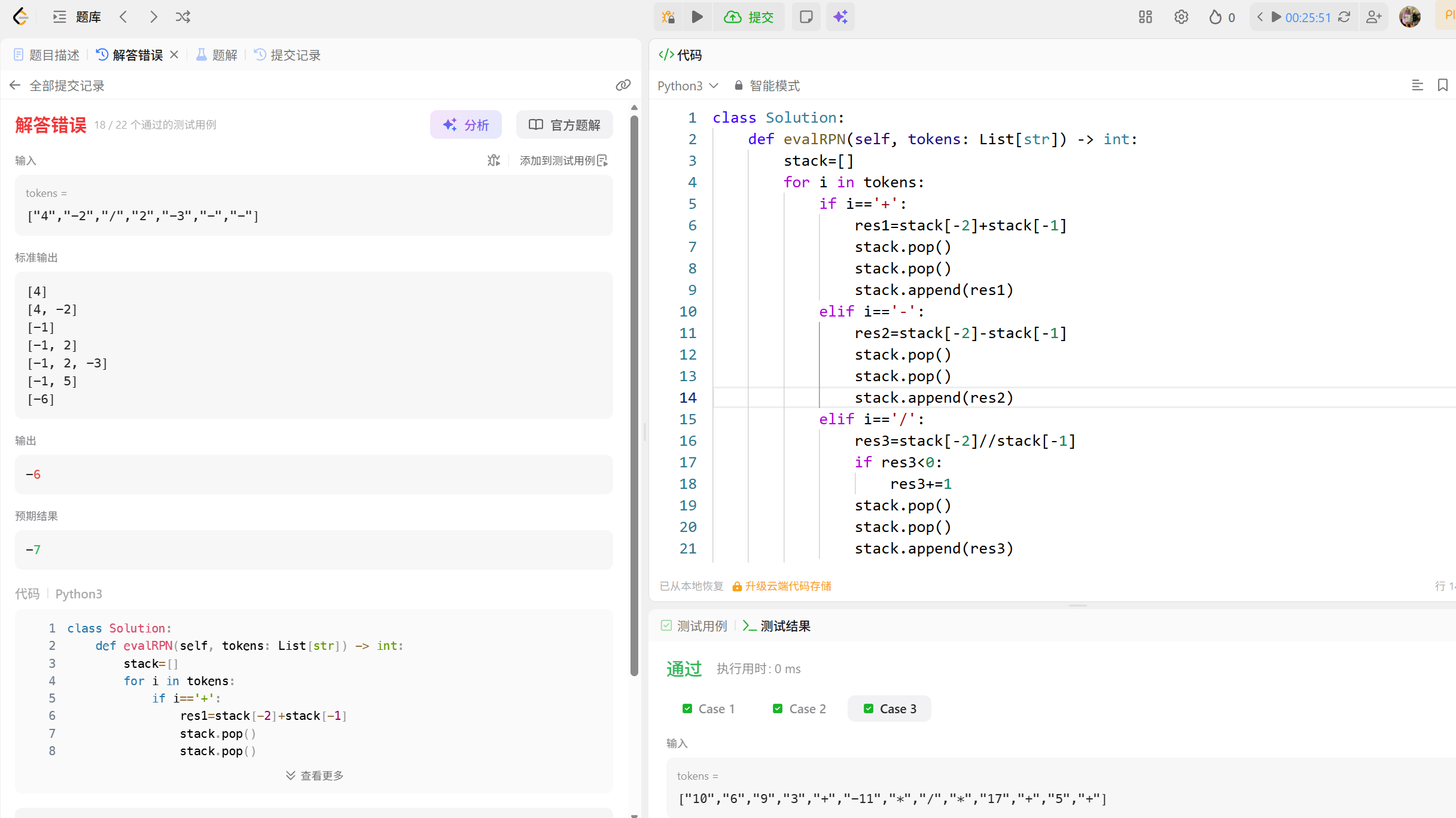This screenshot has height=818, width=1456.
Task: Open the layout grid icon
Action: pos(1145,17)
